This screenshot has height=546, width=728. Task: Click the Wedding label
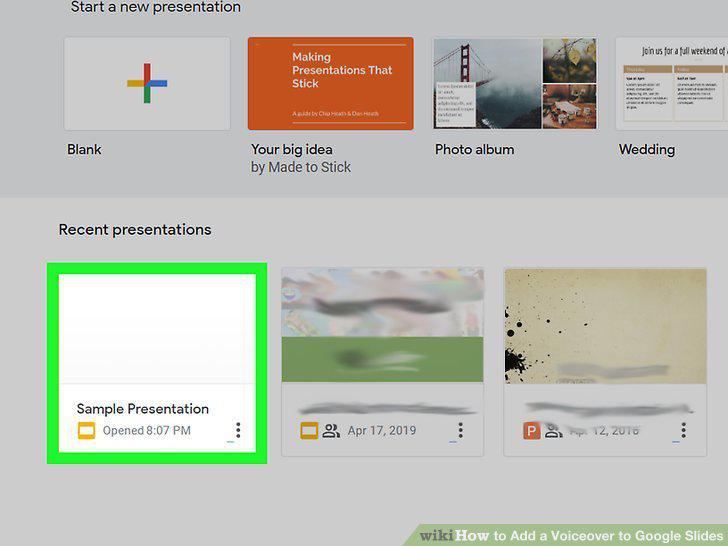(x=647, y=150)
